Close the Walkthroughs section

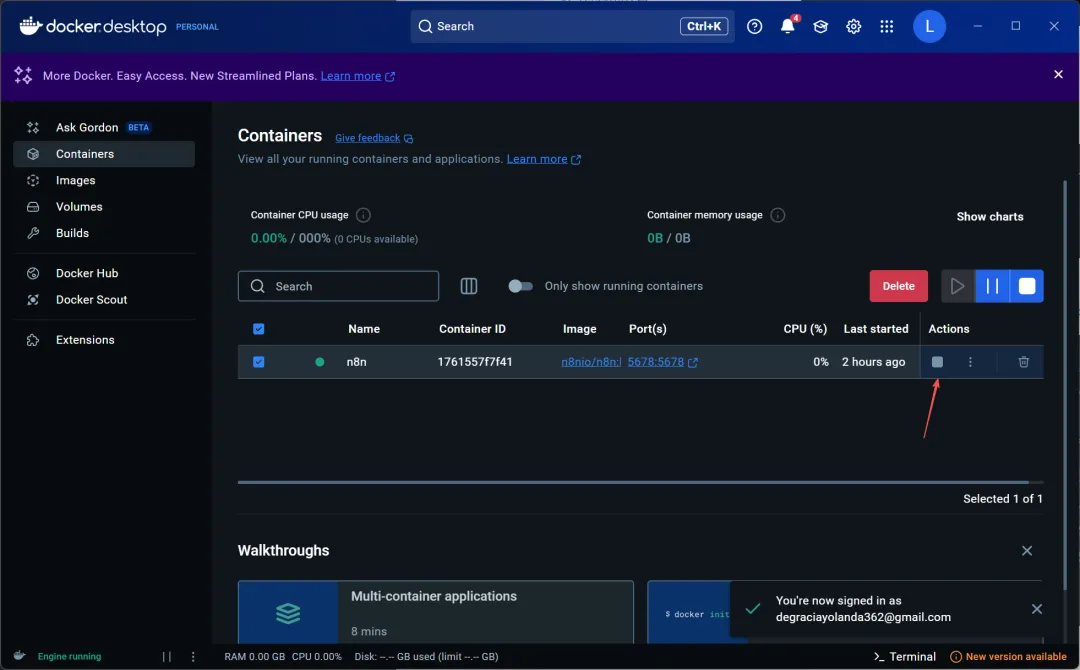1026,550
